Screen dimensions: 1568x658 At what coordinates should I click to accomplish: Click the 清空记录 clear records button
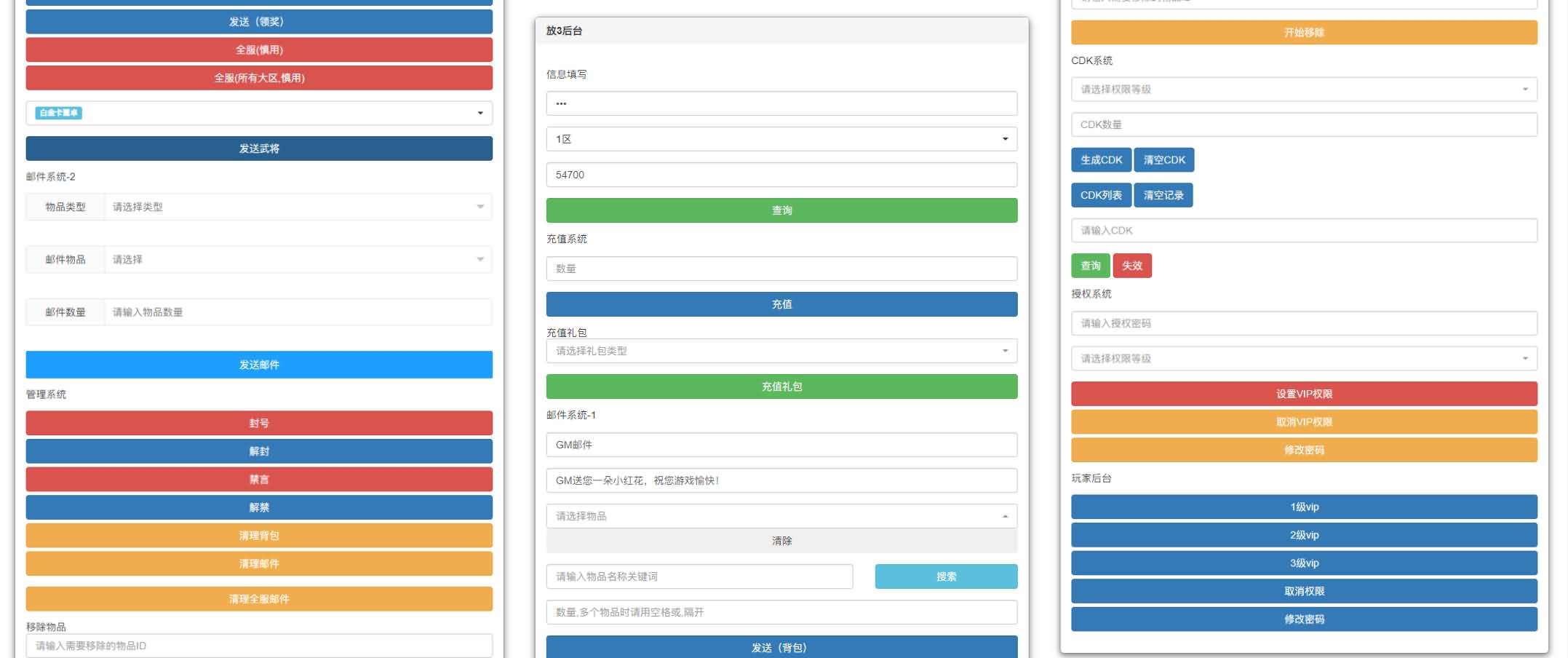[x=1163, y=194]
